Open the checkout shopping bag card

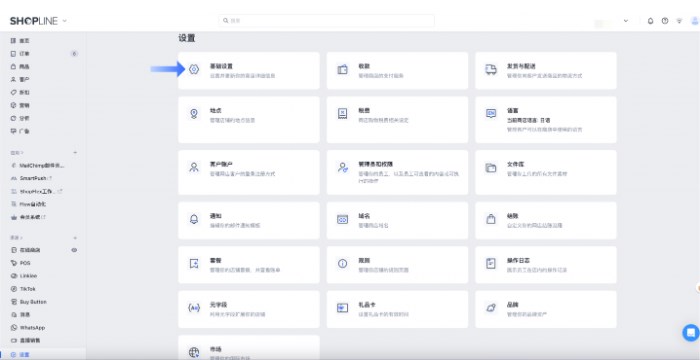pos(546,220)
